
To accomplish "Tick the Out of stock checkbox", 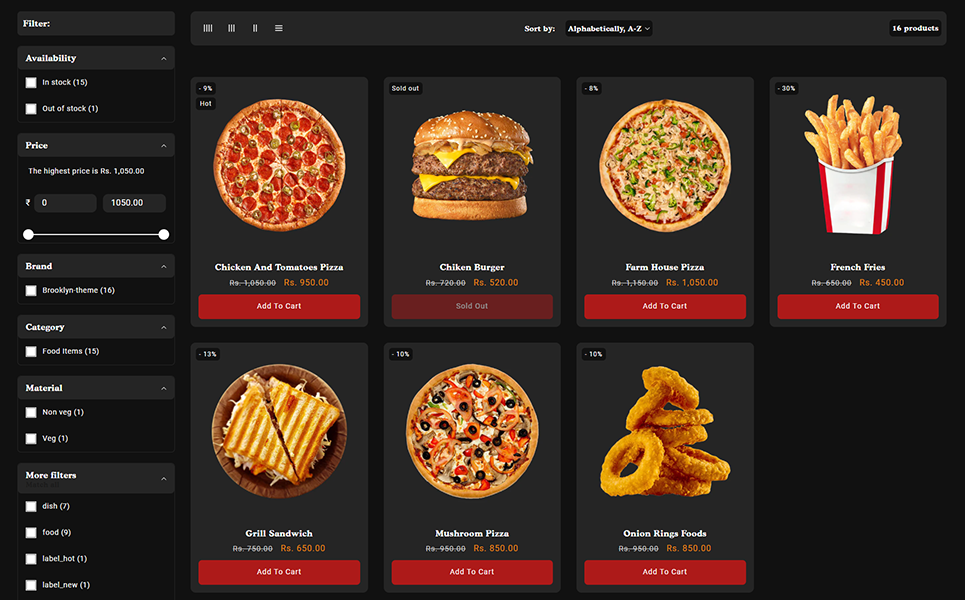I will pos(31,109).
